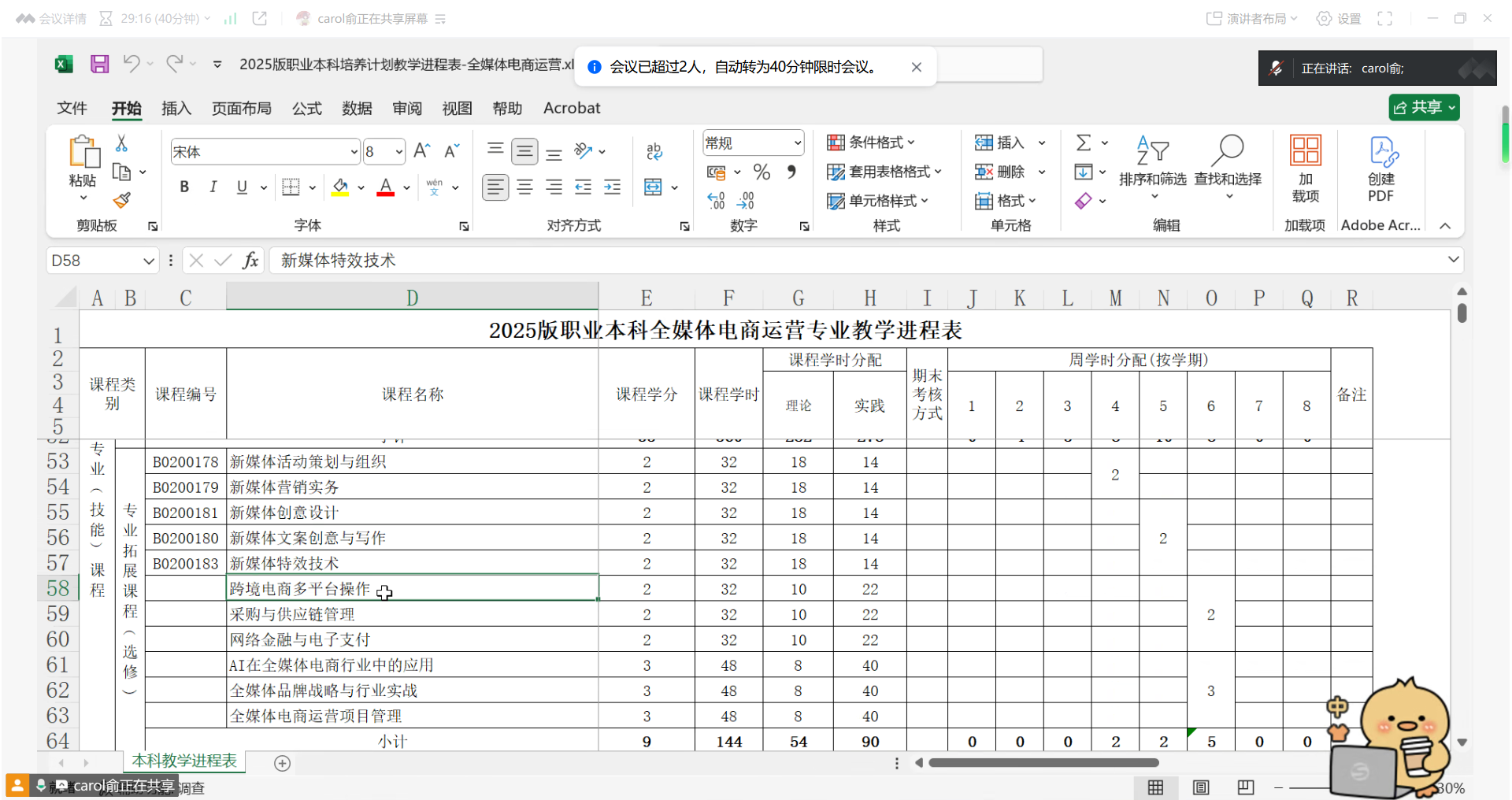Click the Cut scissors icon

pyautogui.click(x=121, y=143)
